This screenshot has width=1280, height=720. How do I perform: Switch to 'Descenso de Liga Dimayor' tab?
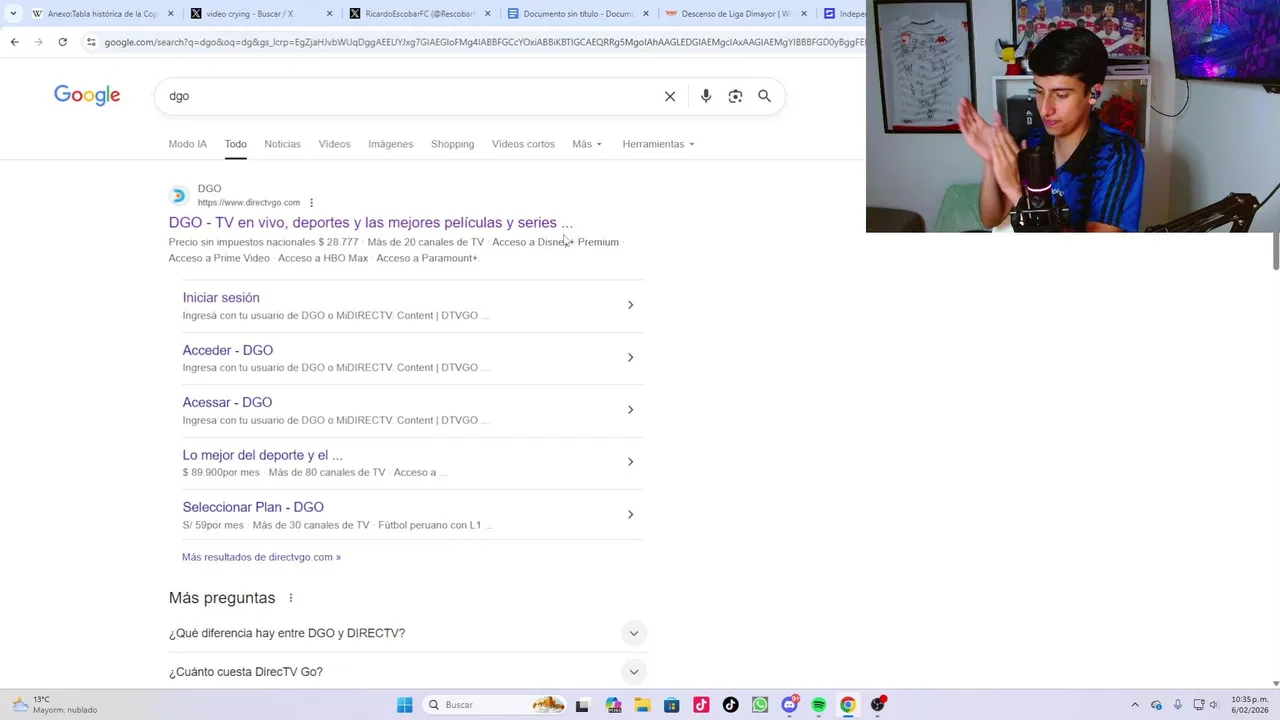click(736, 14)
